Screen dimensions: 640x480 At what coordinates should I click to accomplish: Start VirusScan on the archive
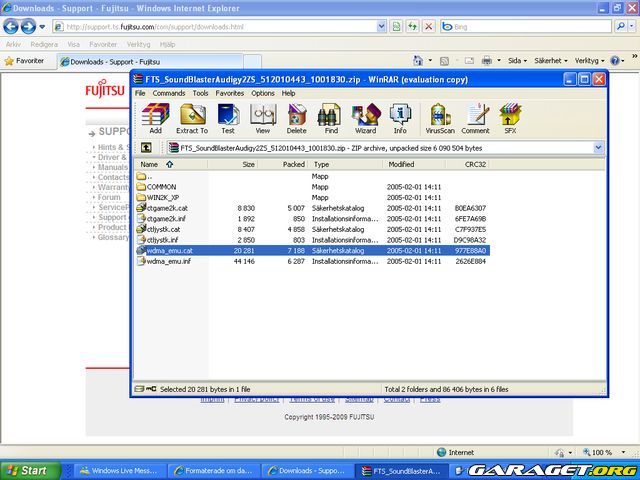(440, 117)
